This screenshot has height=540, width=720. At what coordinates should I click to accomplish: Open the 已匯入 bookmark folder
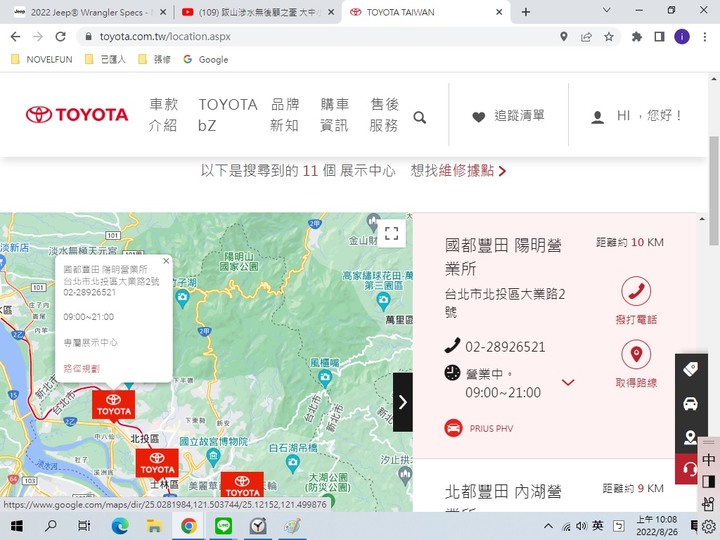pyautogui.click(x=106, y=59)
